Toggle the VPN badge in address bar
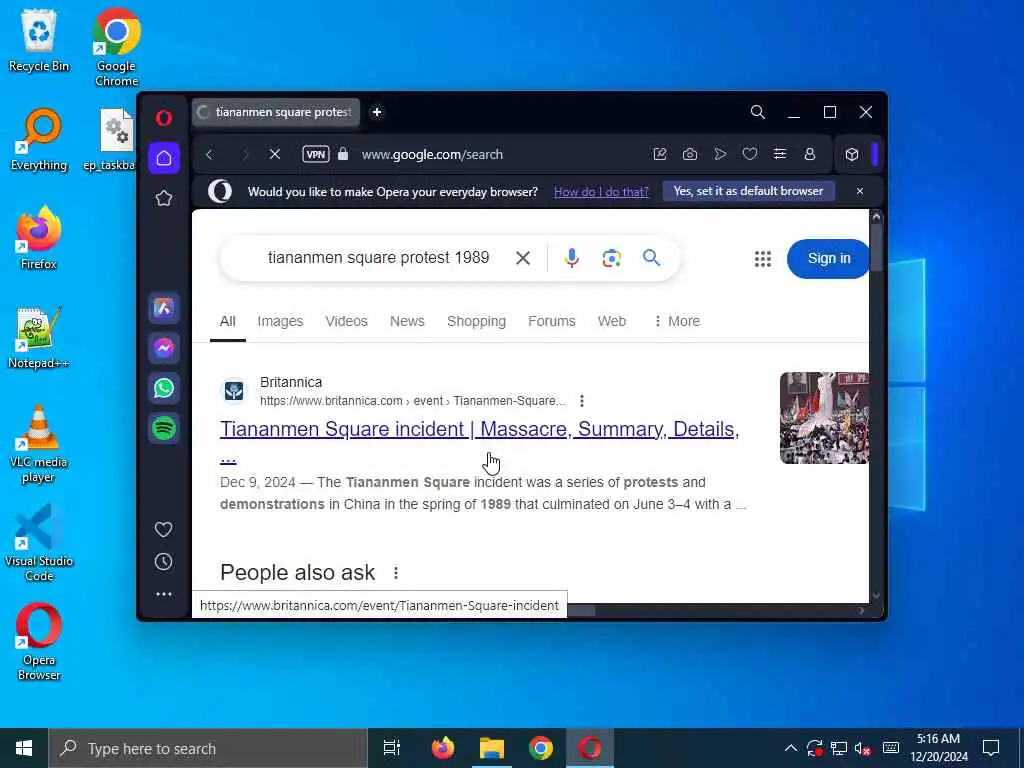Image resolution: width=1024 pixels, height=768 pixels. [315, 154]
